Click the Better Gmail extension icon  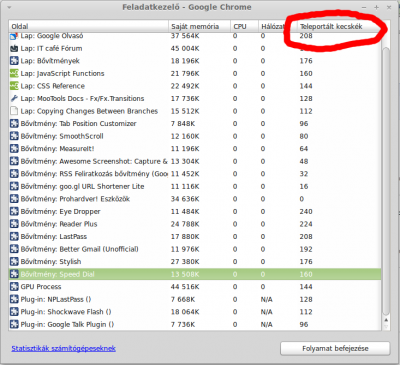point(14,249)
